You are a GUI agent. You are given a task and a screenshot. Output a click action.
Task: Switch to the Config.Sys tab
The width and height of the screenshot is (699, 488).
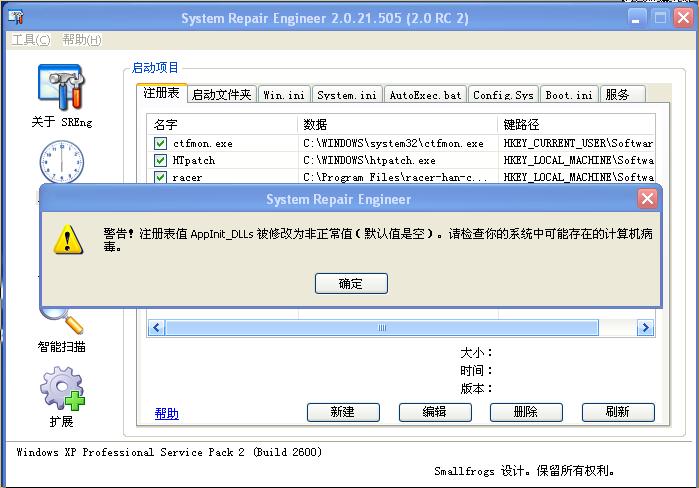click(503, 94)
